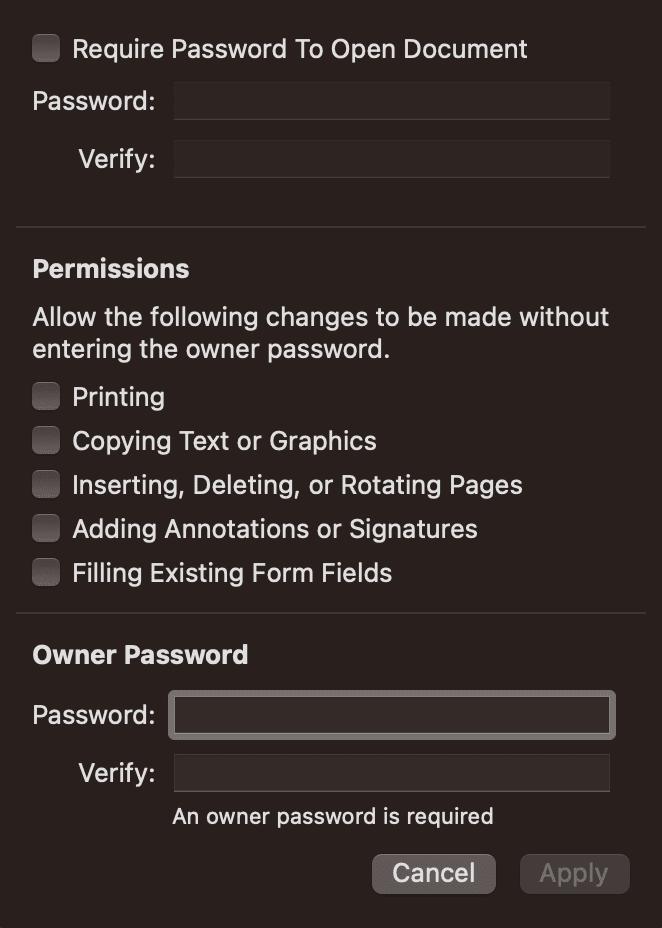662x928 pixels.
Task: Click the 'An owner password is required' text
Action: click(335, 816)
